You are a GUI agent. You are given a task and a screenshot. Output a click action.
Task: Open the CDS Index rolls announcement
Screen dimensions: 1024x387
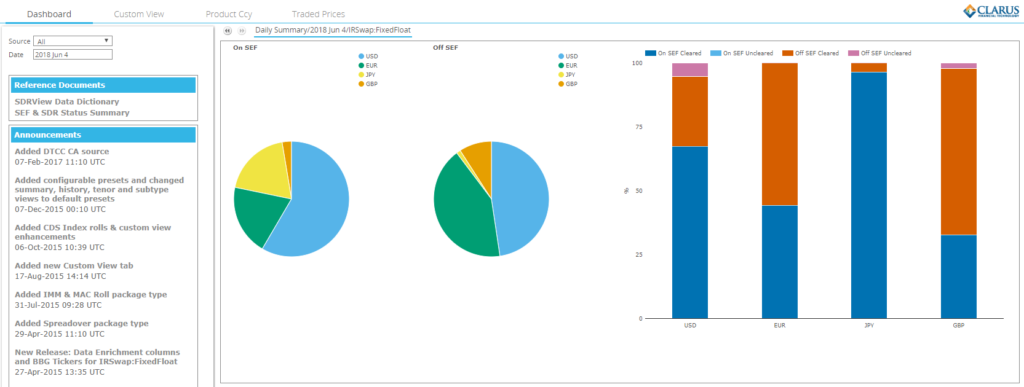pos(93,232)
